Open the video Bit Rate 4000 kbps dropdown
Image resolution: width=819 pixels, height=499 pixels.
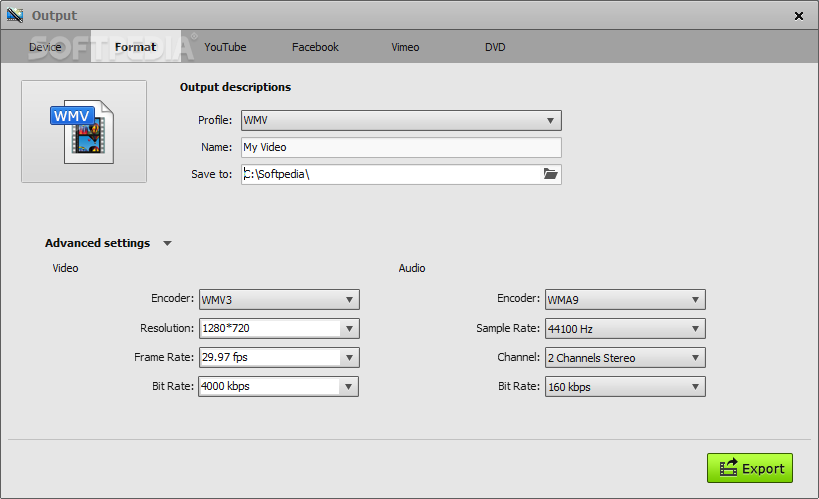pos(278,387)
